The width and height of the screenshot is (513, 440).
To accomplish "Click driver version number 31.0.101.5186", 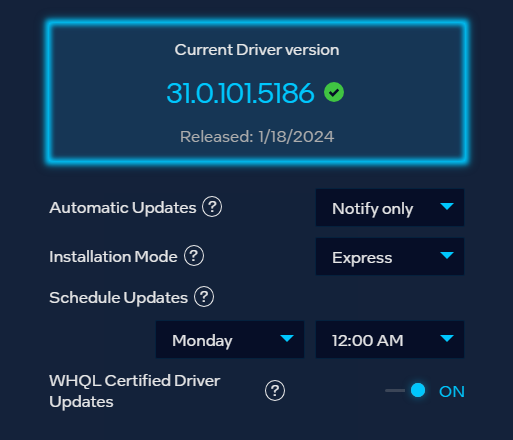I will [240, 93].
